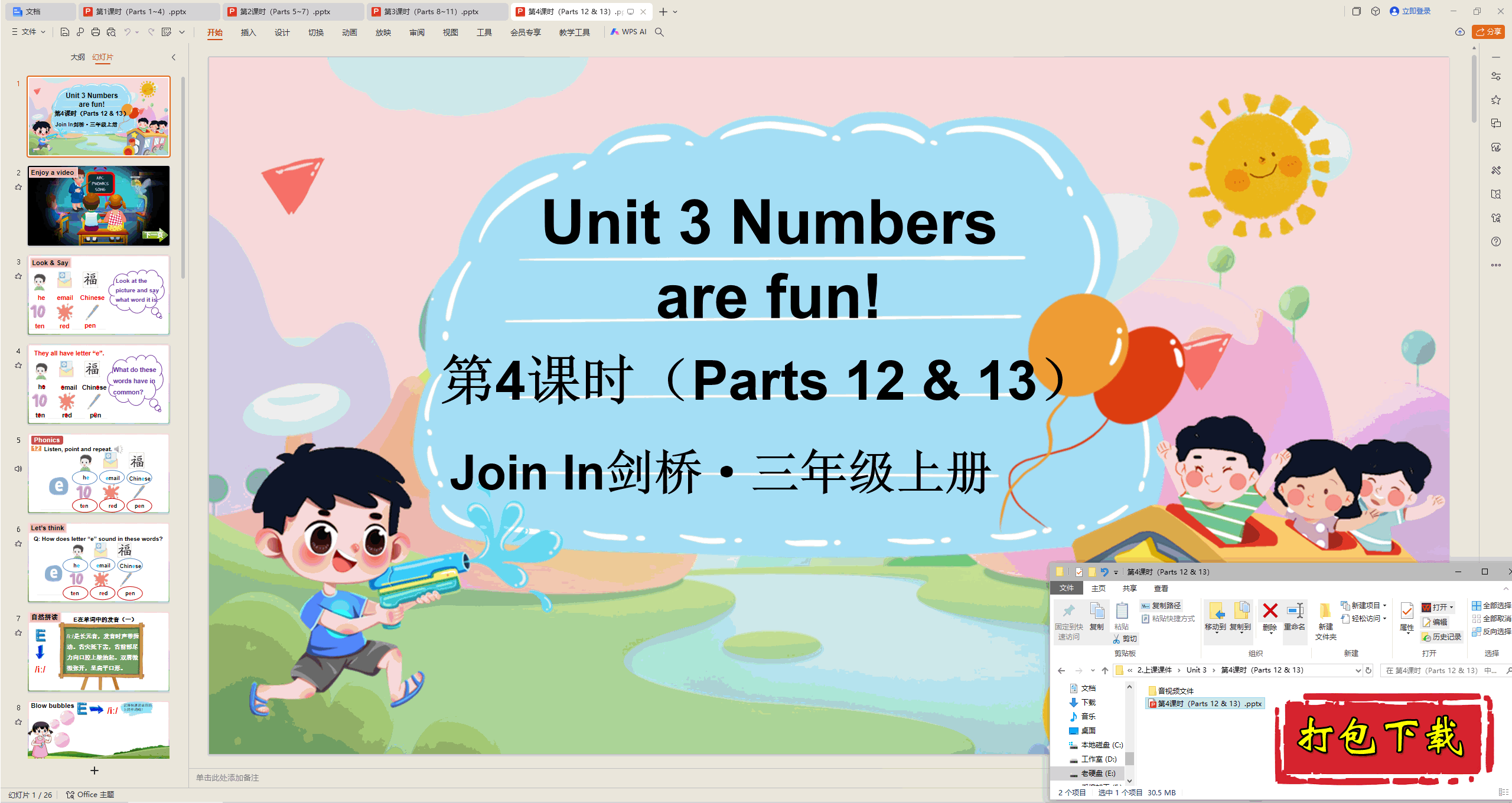Click the question-mark help icon in right sidebar

[x=1496, y=241]
